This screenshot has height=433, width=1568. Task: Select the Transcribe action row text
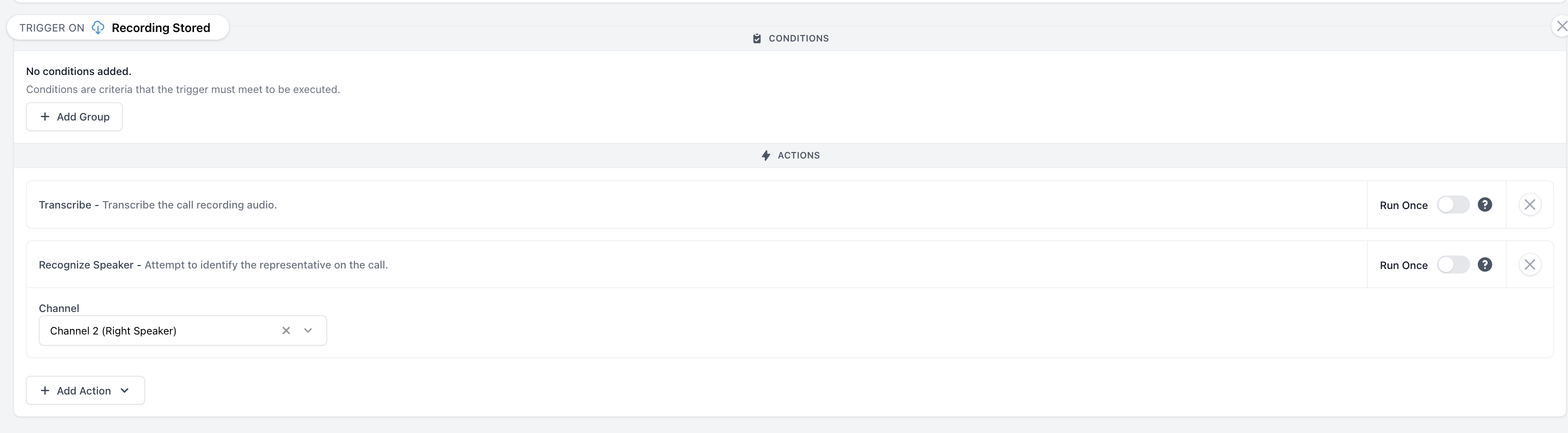click(x=157, y=204)
